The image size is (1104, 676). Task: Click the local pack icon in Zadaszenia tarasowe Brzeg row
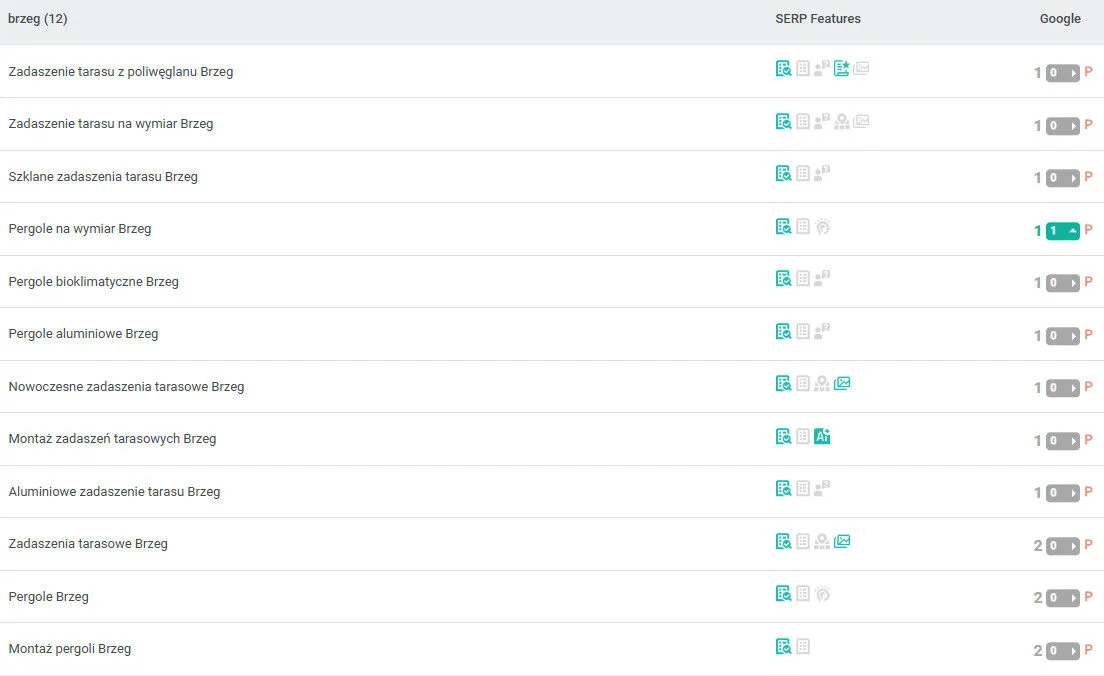822,542
